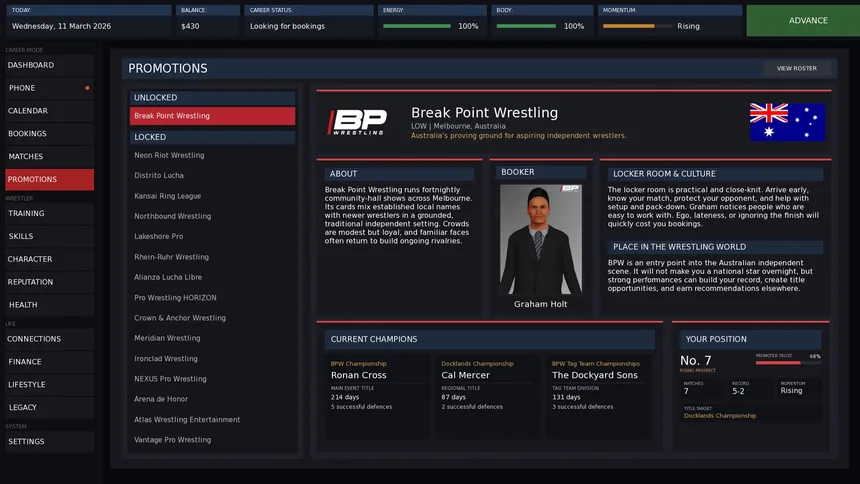Select Vantage Pro Wrestling promotion
This screenshot has height=484, width=860.
pos(212,440)
